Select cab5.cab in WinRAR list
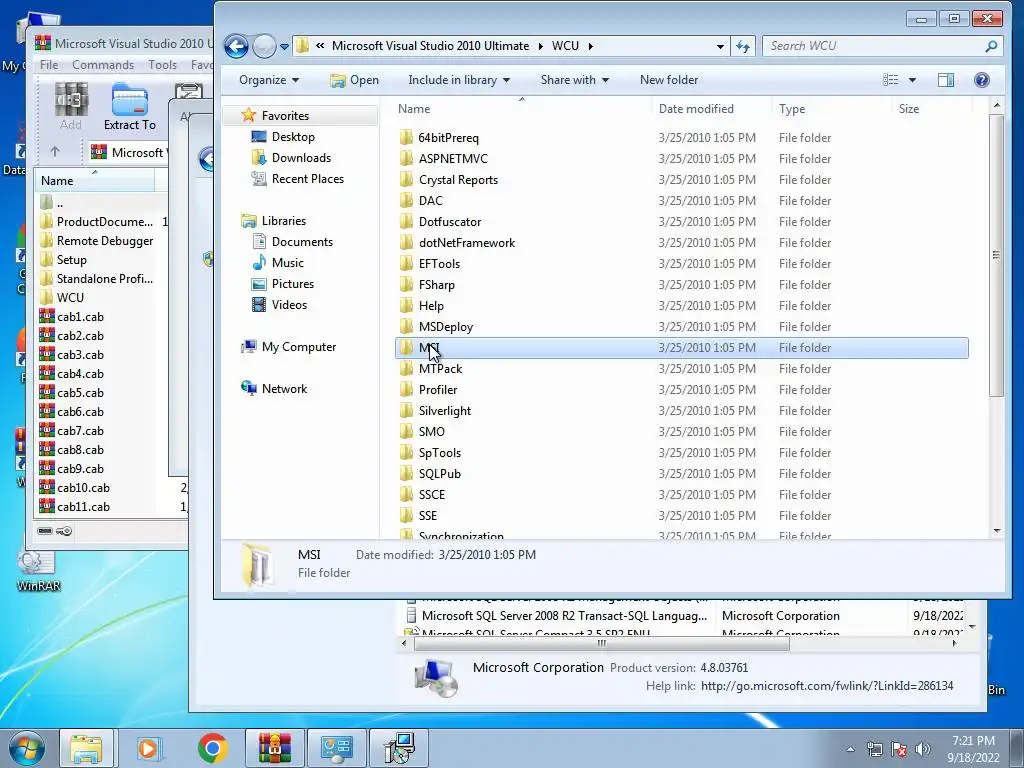Image resolution: width=1024 pixels, height=768 pixels. (80, 392)
